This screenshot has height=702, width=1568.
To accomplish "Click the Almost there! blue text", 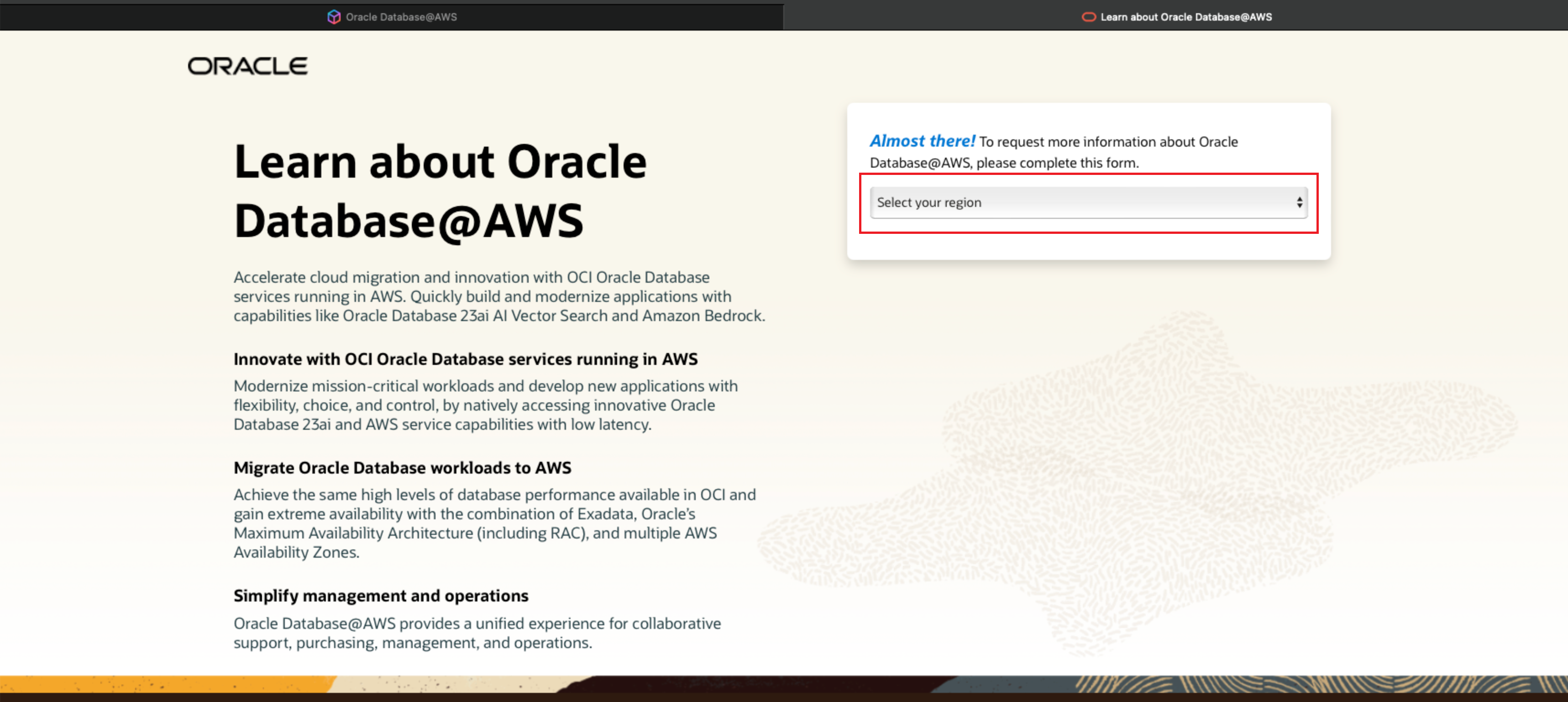I will [x=922, y=141].
